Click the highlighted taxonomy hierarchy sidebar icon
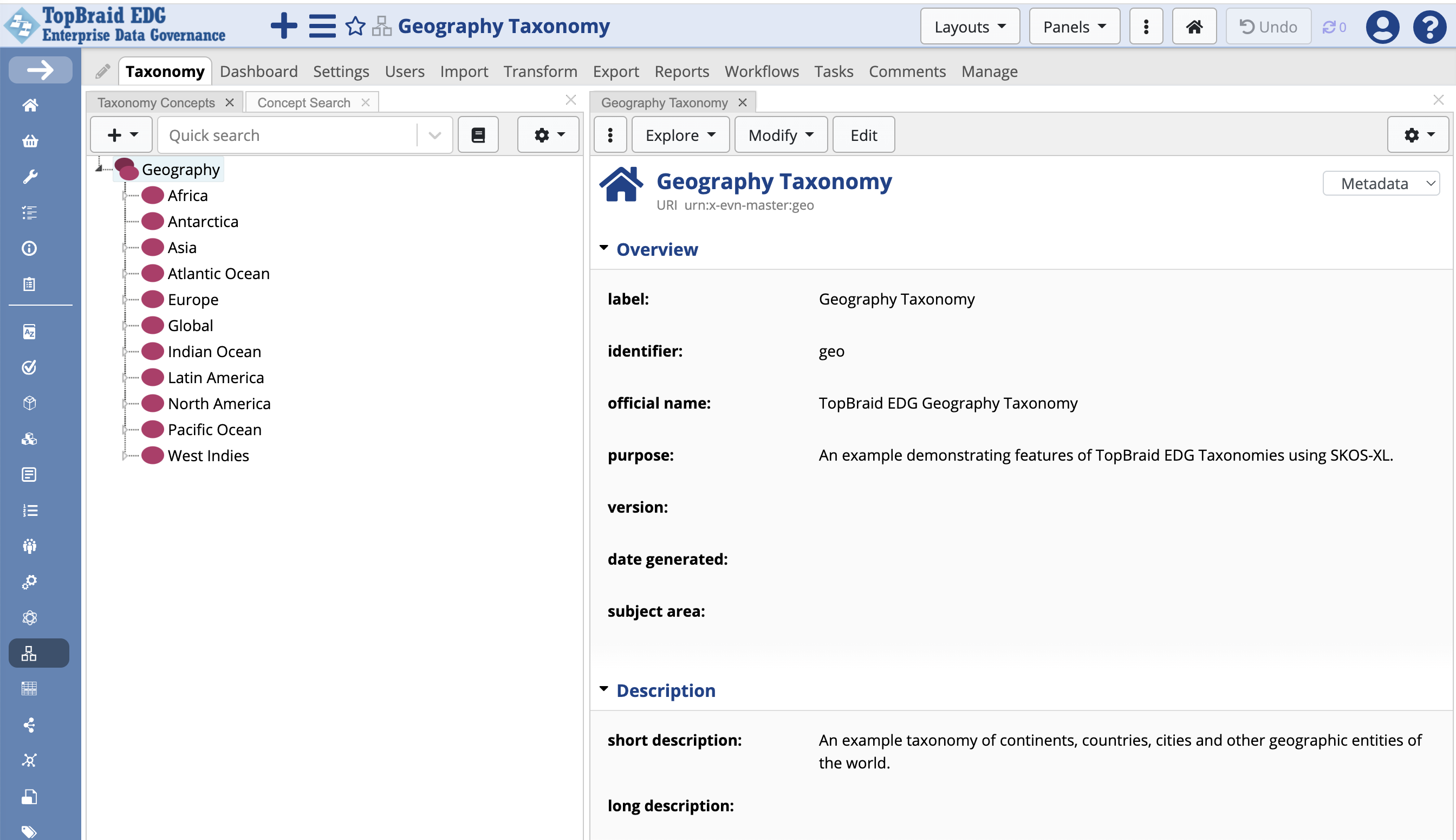Screen dimensions: 1456x840 tap(38, 653)
